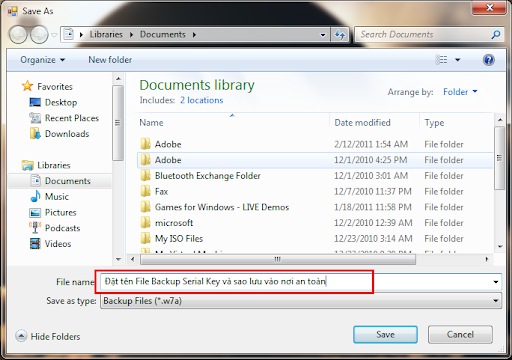Click the Refresh button beside address bar
Viewport: 512px width, 360px height.
340,34
